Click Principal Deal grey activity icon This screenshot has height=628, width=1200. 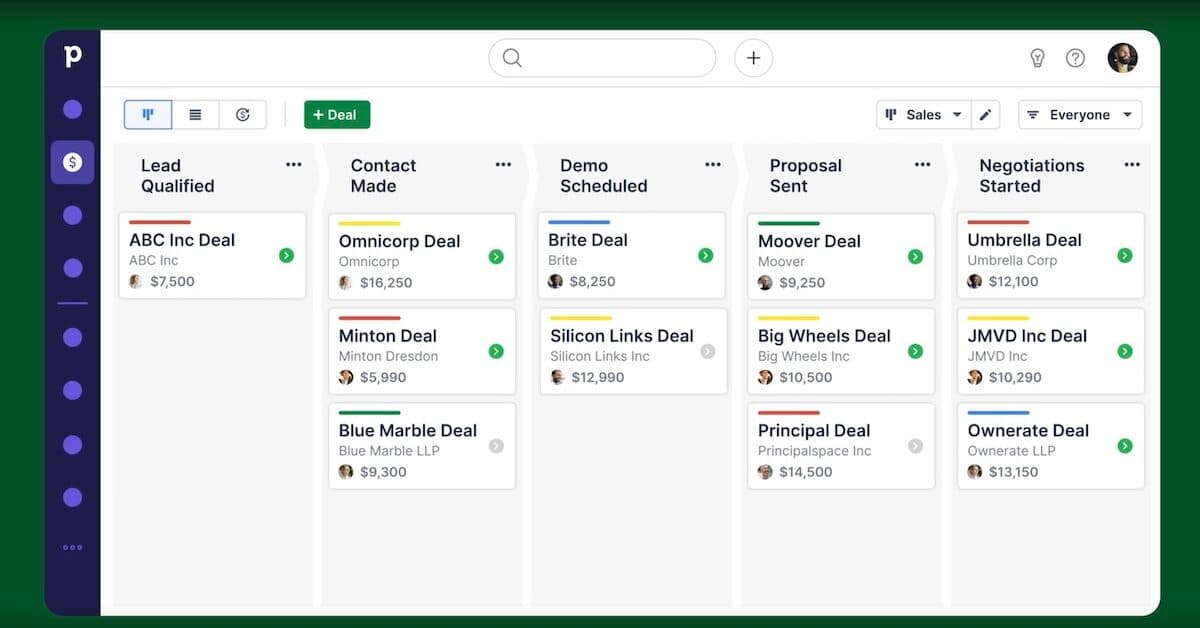point(915,446)
